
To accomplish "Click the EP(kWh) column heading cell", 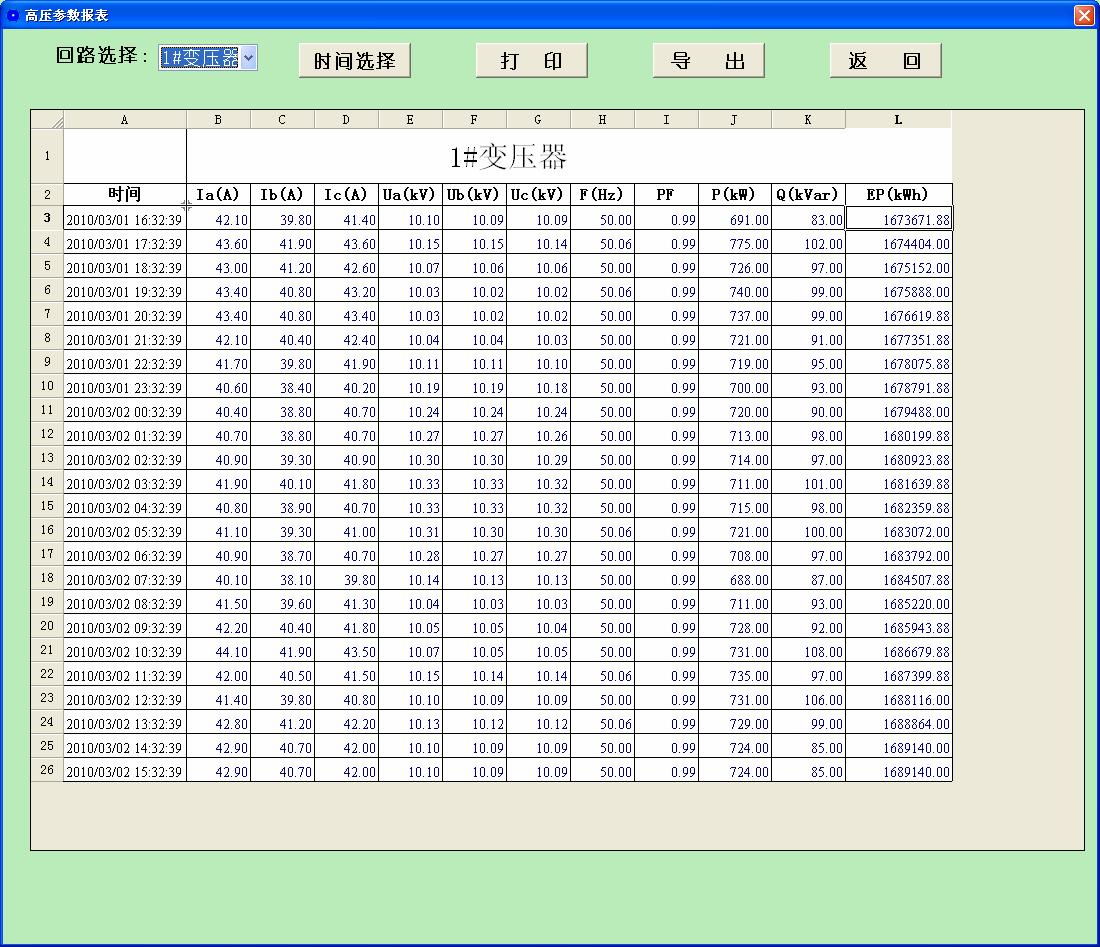I will tap(897, 195).
